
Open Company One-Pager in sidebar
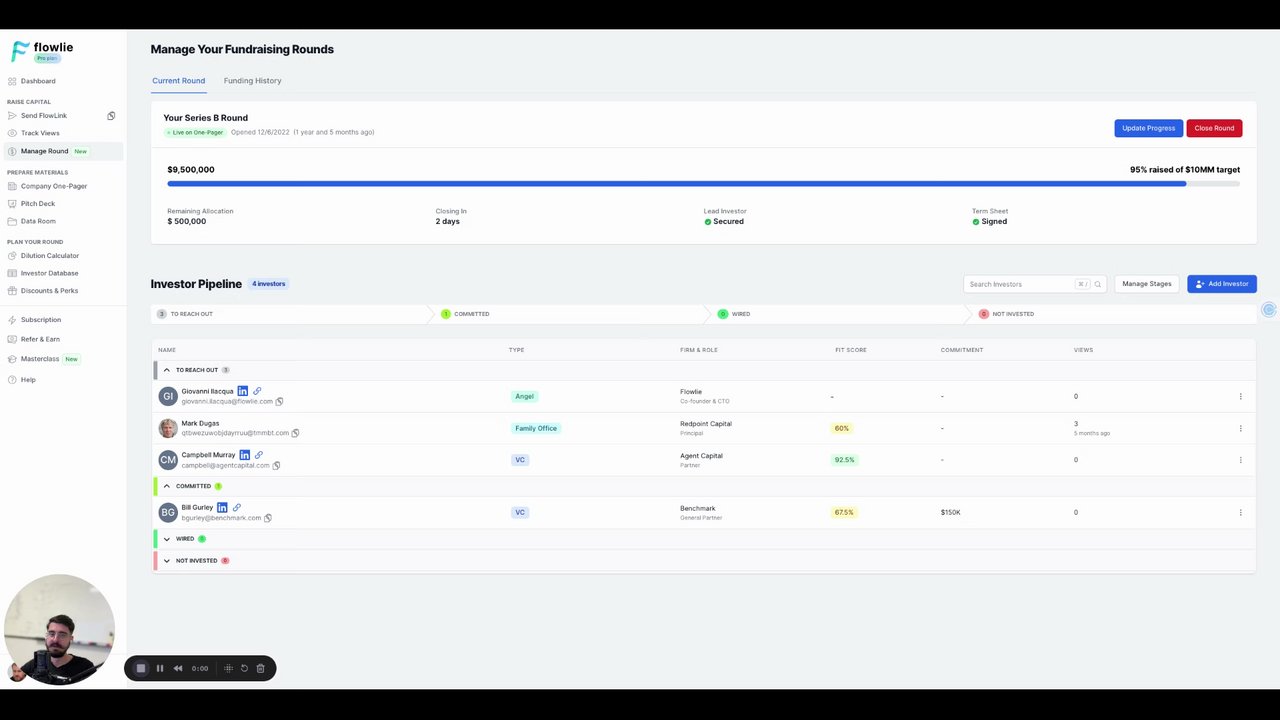(54, 186)
